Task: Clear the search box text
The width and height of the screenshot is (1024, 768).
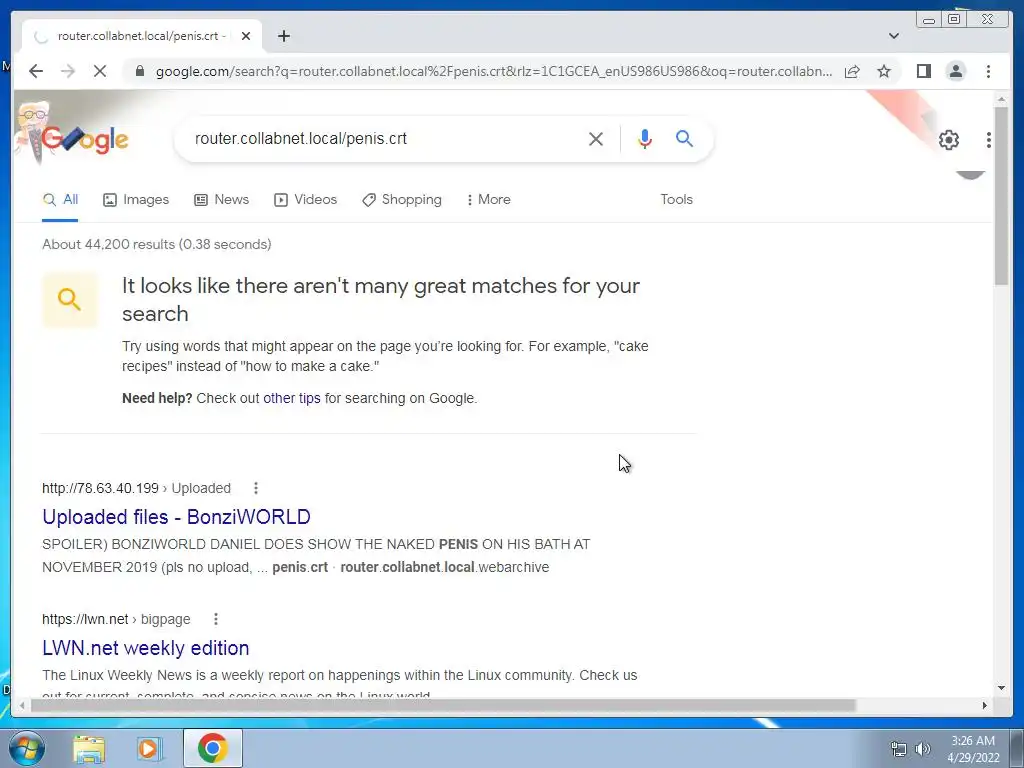Action: coord(596,139)
